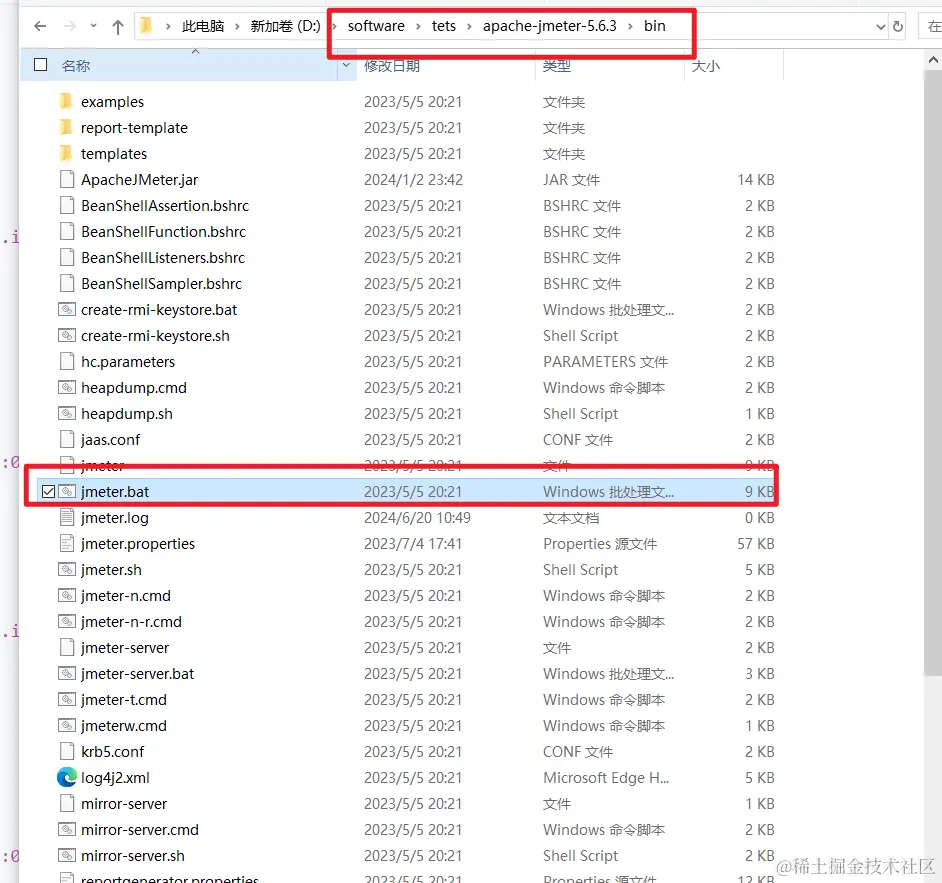Select the jmeter.log text document icon
The image size is (942, 883).
(67, 517)
